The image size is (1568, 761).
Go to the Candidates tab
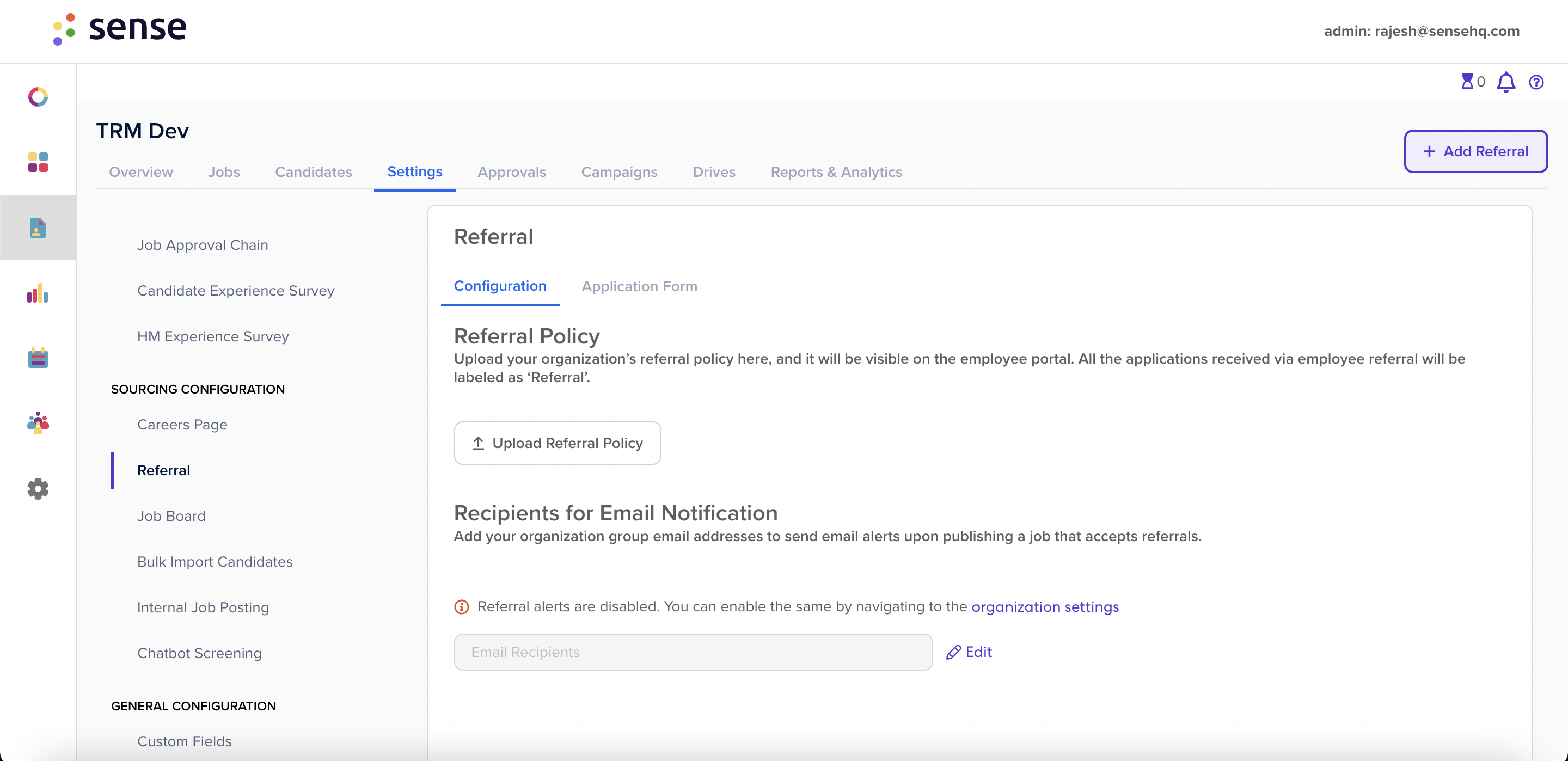pos(314,173)
